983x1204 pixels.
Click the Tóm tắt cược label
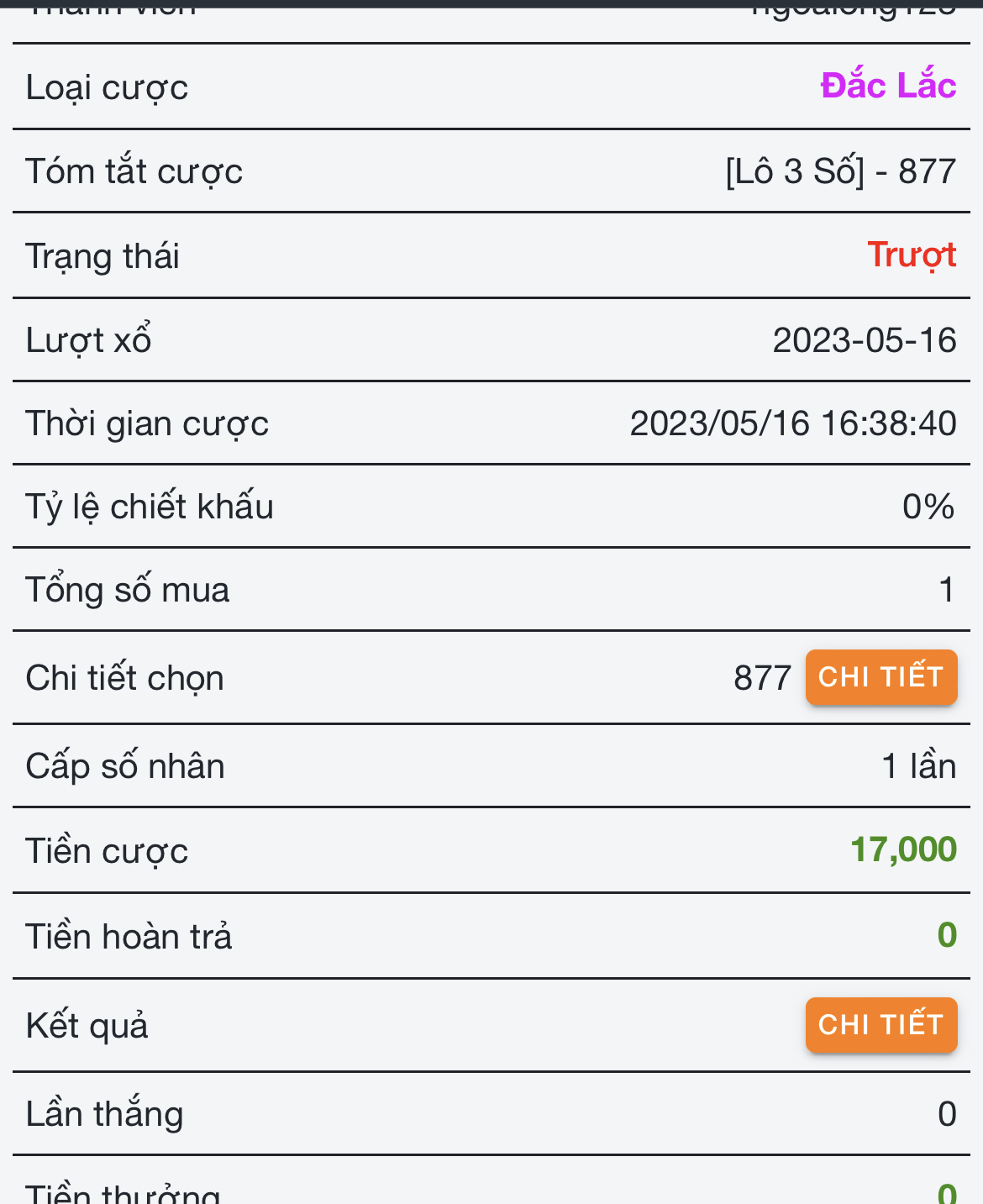coord(134,171)
